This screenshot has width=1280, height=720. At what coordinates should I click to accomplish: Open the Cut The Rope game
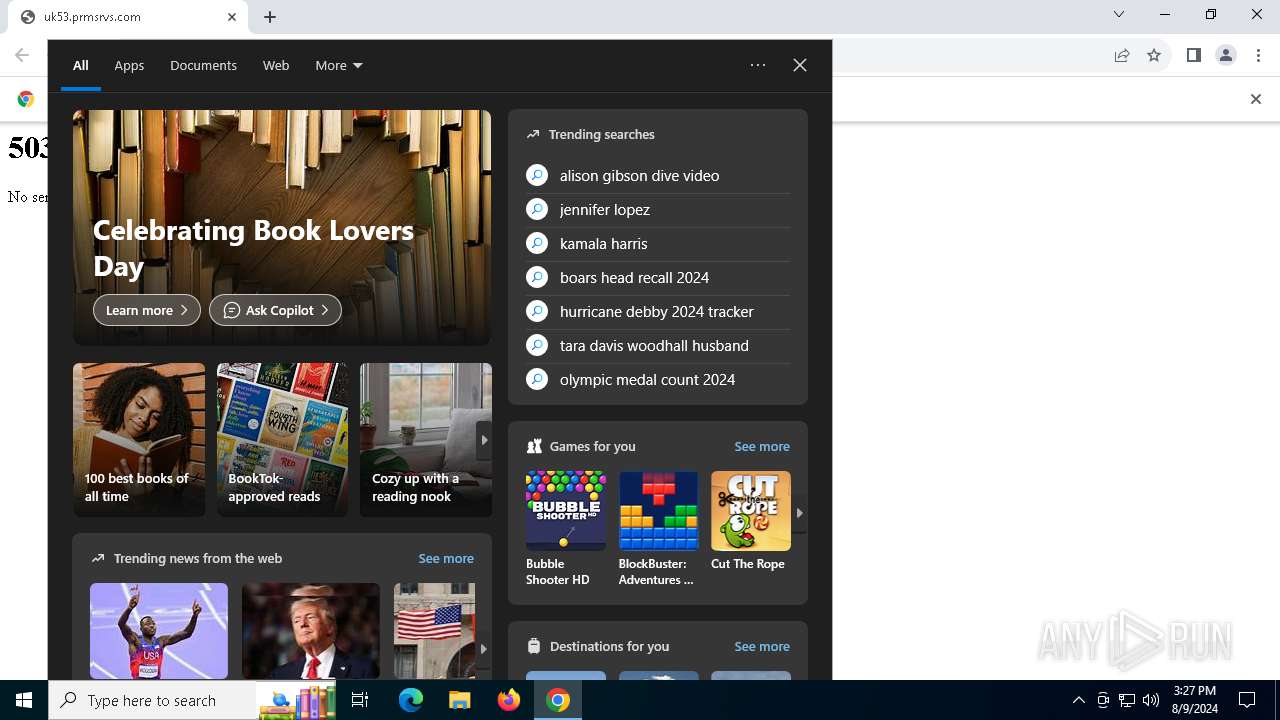tap(751, 522)
